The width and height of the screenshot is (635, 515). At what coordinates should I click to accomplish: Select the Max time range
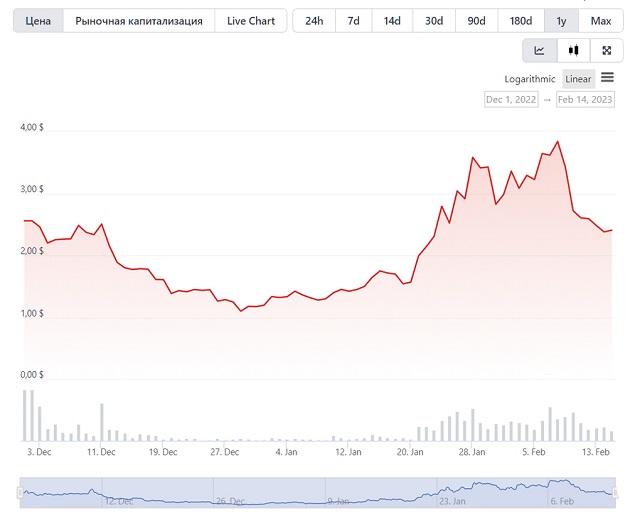click(x=601, y=21)
